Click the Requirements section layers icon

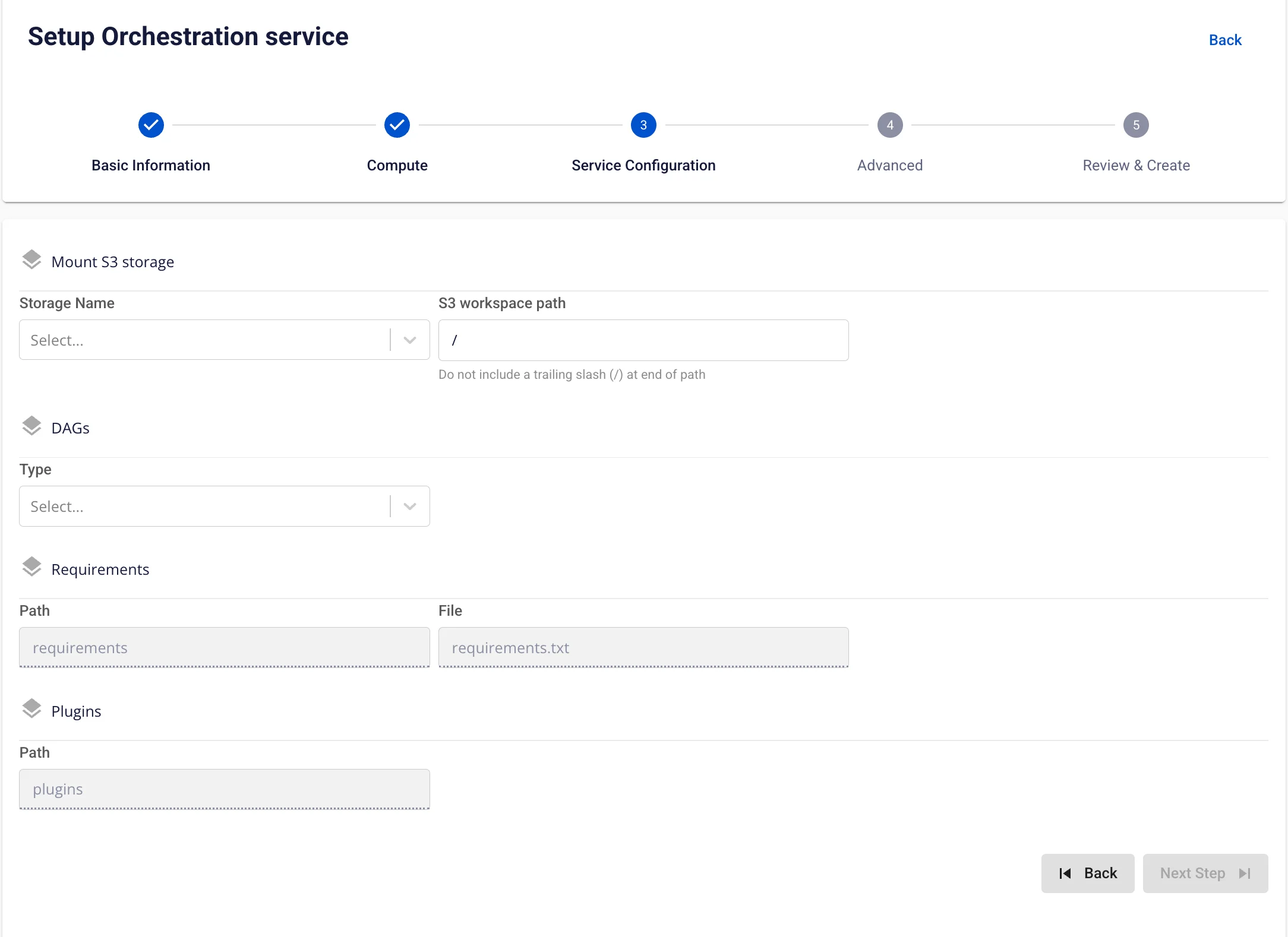(x=31, y=568)
